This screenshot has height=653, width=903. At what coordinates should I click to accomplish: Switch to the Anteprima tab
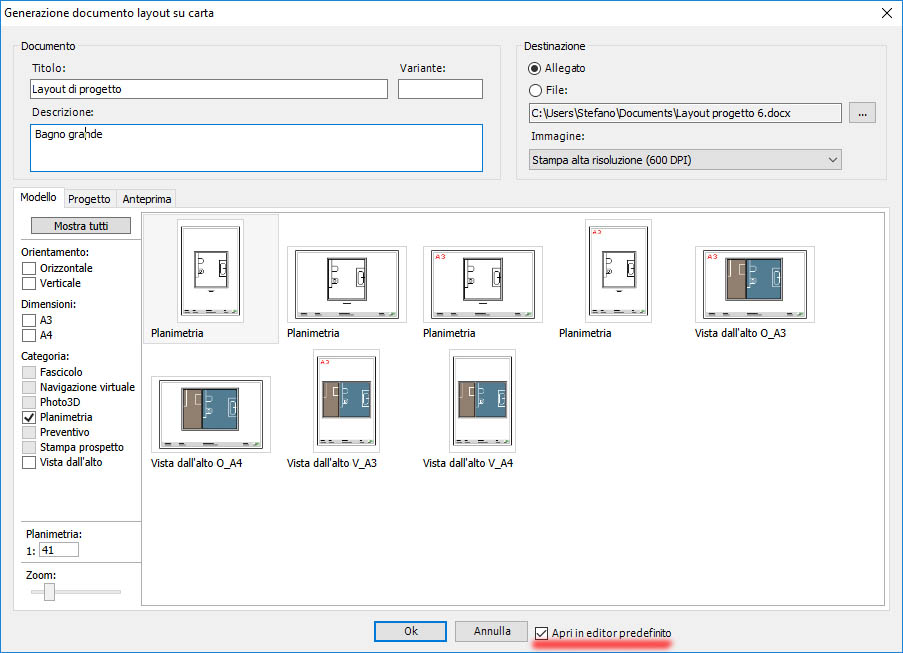(x=147, y=199)
